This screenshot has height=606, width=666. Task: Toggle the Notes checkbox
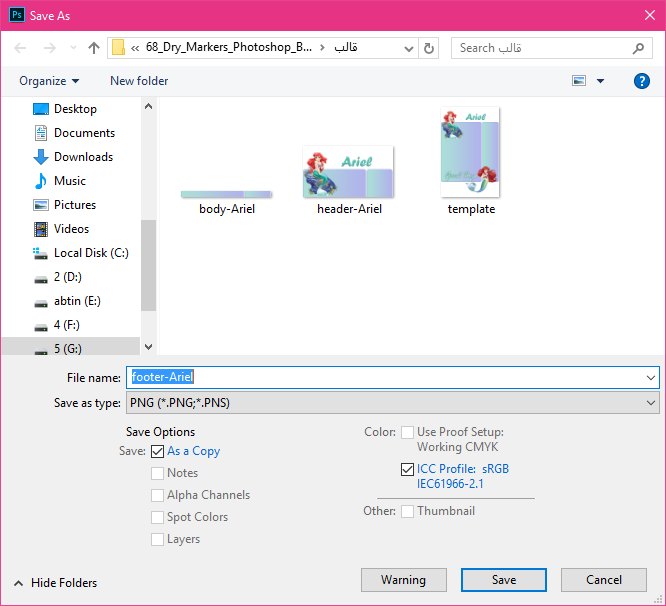(157, 473)
